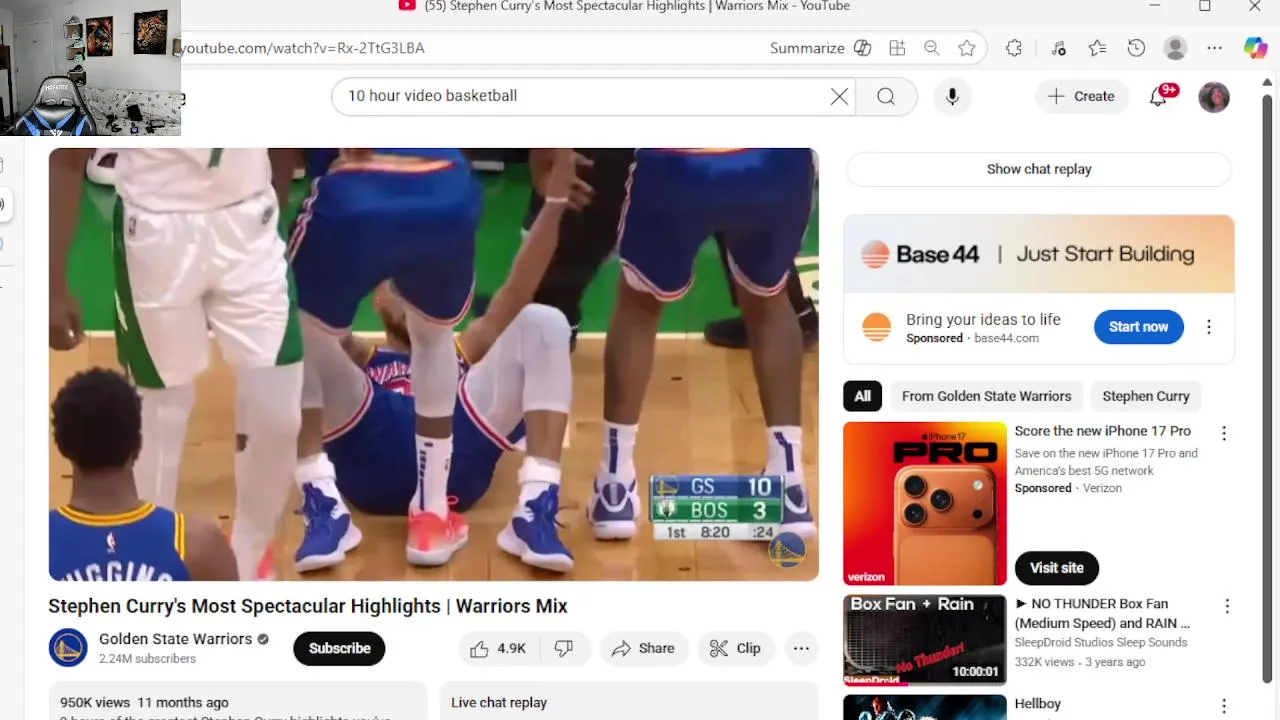Click the browser toolbar icon beside extensions
Viewport: 1280px width, 720px height.
coord(1058,48)
